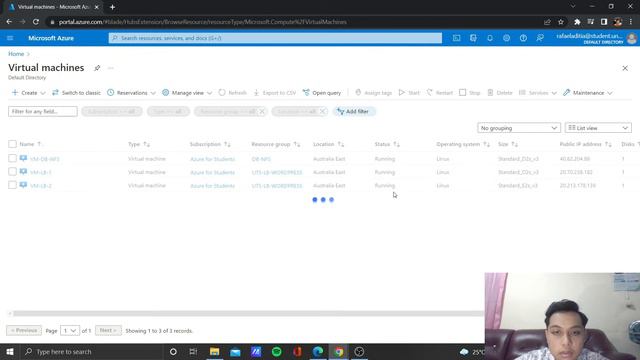Open the Subscription filter pill
The image size is (640, 360).
(x=111, y=111)
